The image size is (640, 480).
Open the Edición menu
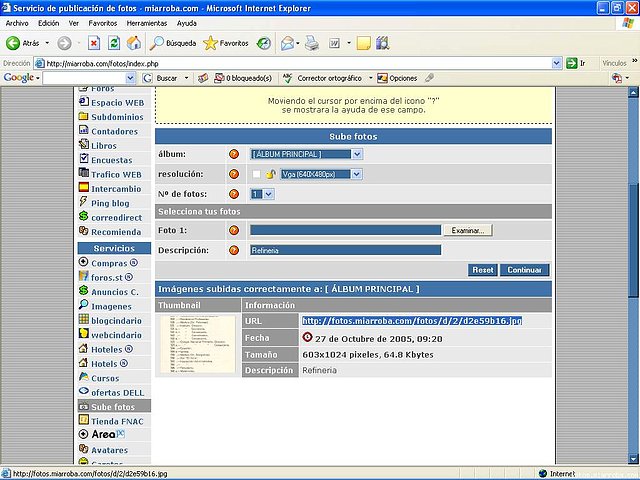click(x=49, y=23)
